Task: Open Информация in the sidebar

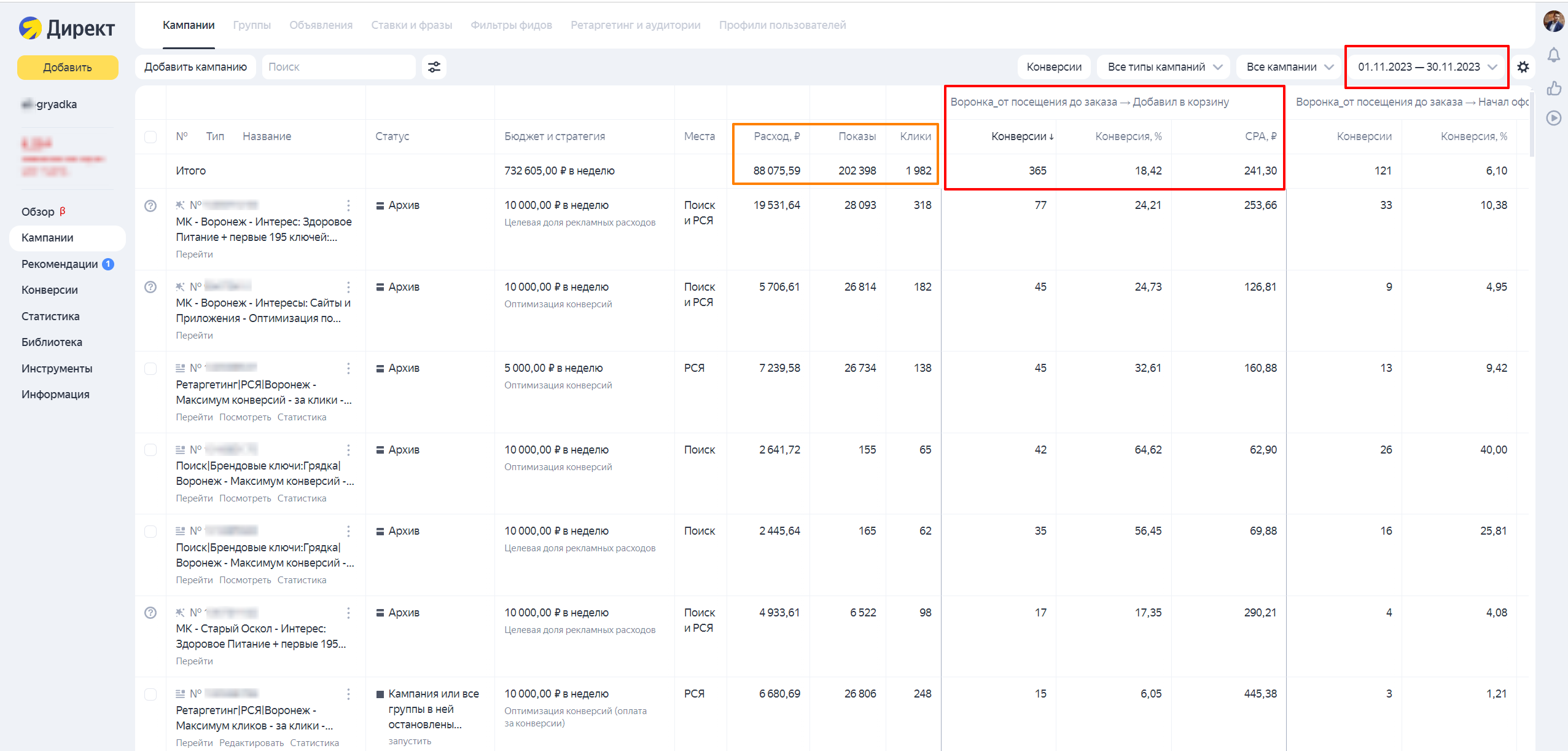Action: [x=55, y=395]
